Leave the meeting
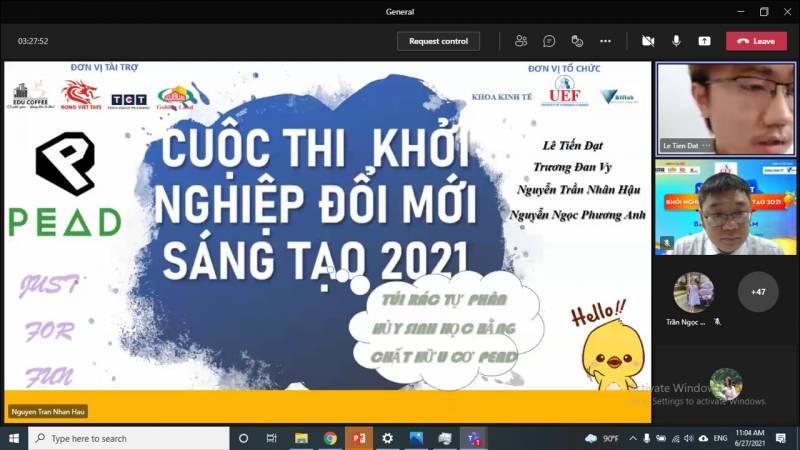 (x=756, y=41)
